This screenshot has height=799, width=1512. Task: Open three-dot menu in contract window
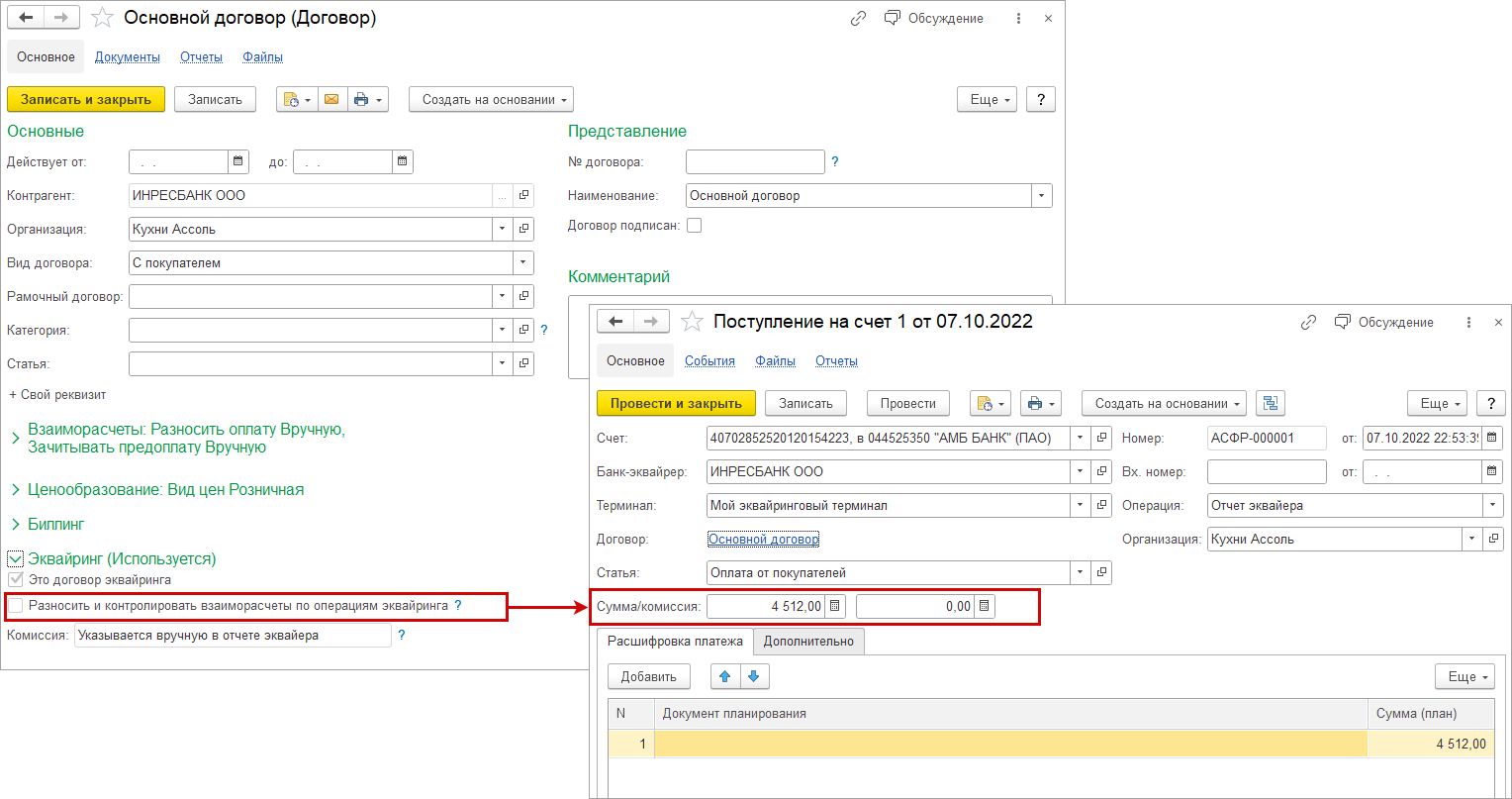(x=1019, y=18)
